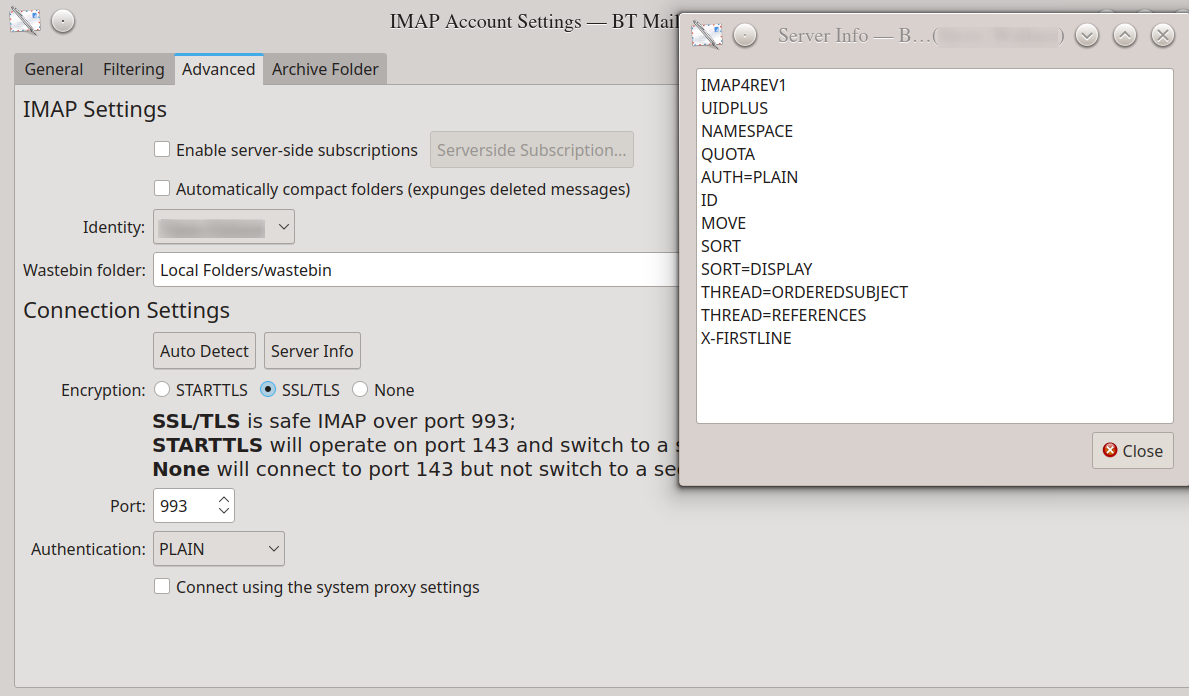Click the Close button in Server Info dialog

point(1132,450)
